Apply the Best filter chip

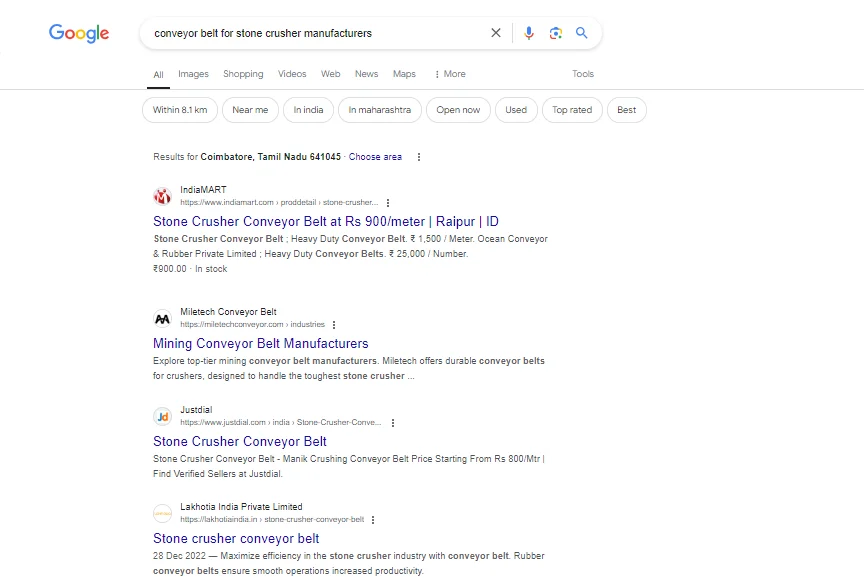click(x=627, y=110)
